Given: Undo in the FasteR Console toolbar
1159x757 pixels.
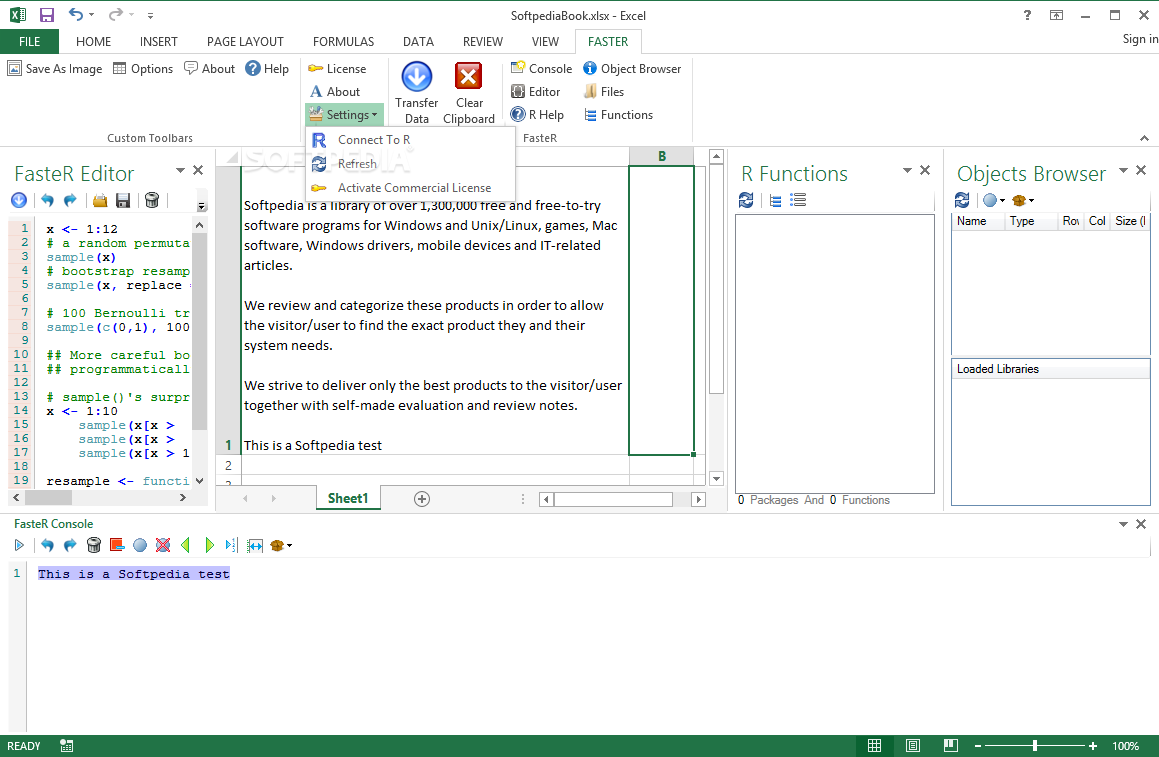Looking at the screenshot, I should point(47,545).
